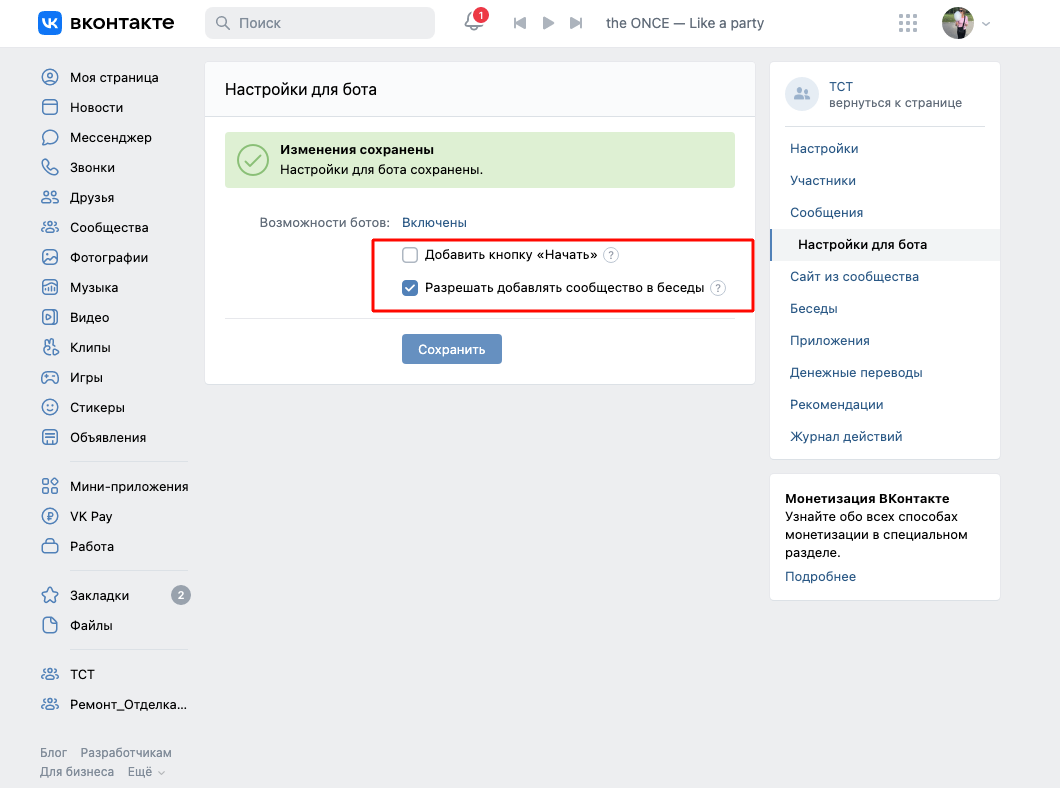Skip to the next track
The image size is (1060, 788).
click(x=576, y=23)
